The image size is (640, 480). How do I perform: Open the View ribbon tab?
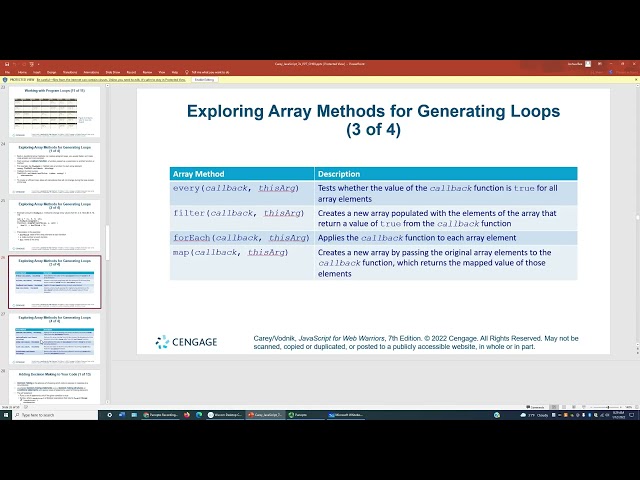[162, 72]
